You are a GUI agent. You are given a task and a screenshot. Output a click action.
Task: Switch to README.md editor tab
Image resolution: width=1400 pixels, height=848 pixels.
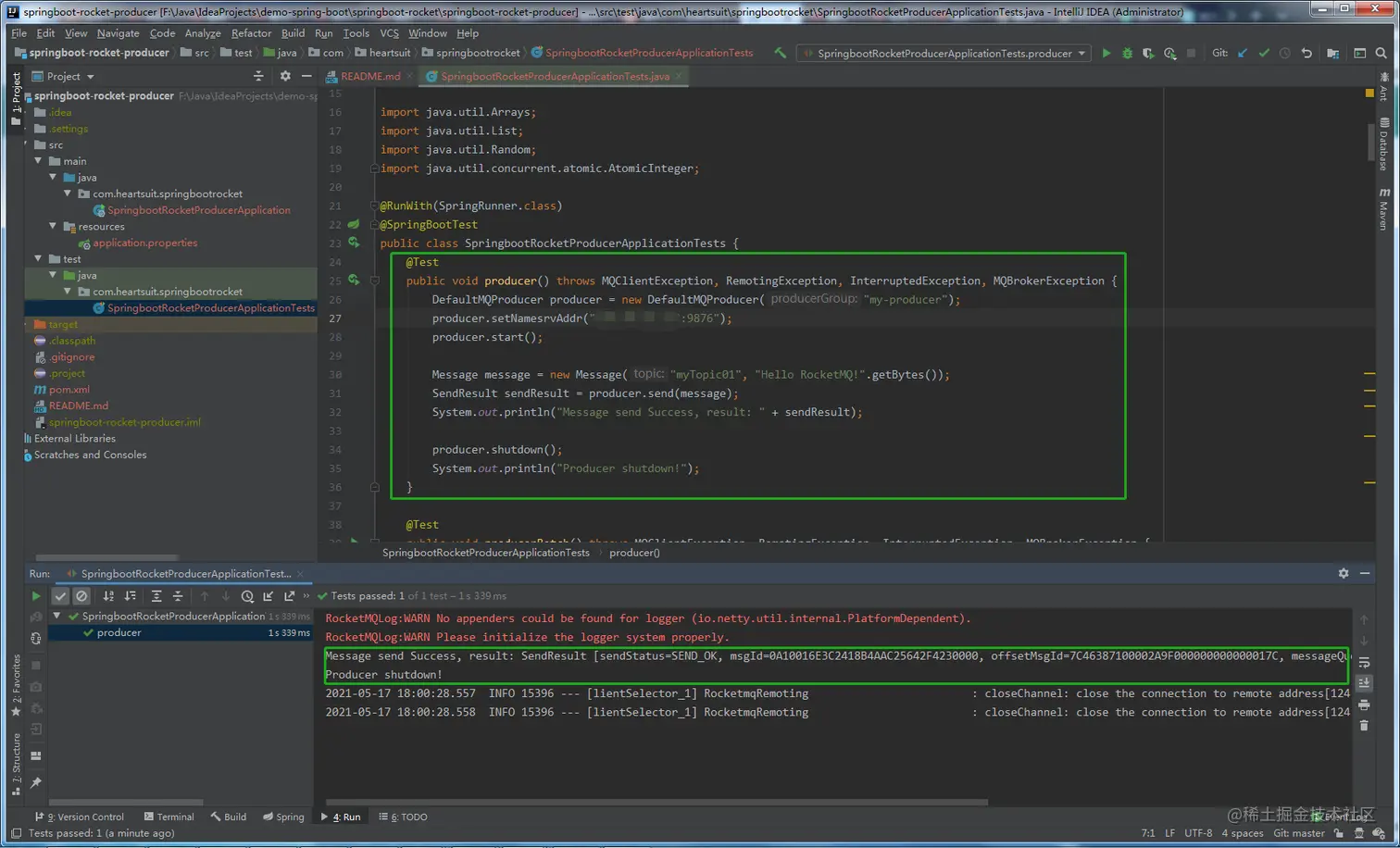369,76
